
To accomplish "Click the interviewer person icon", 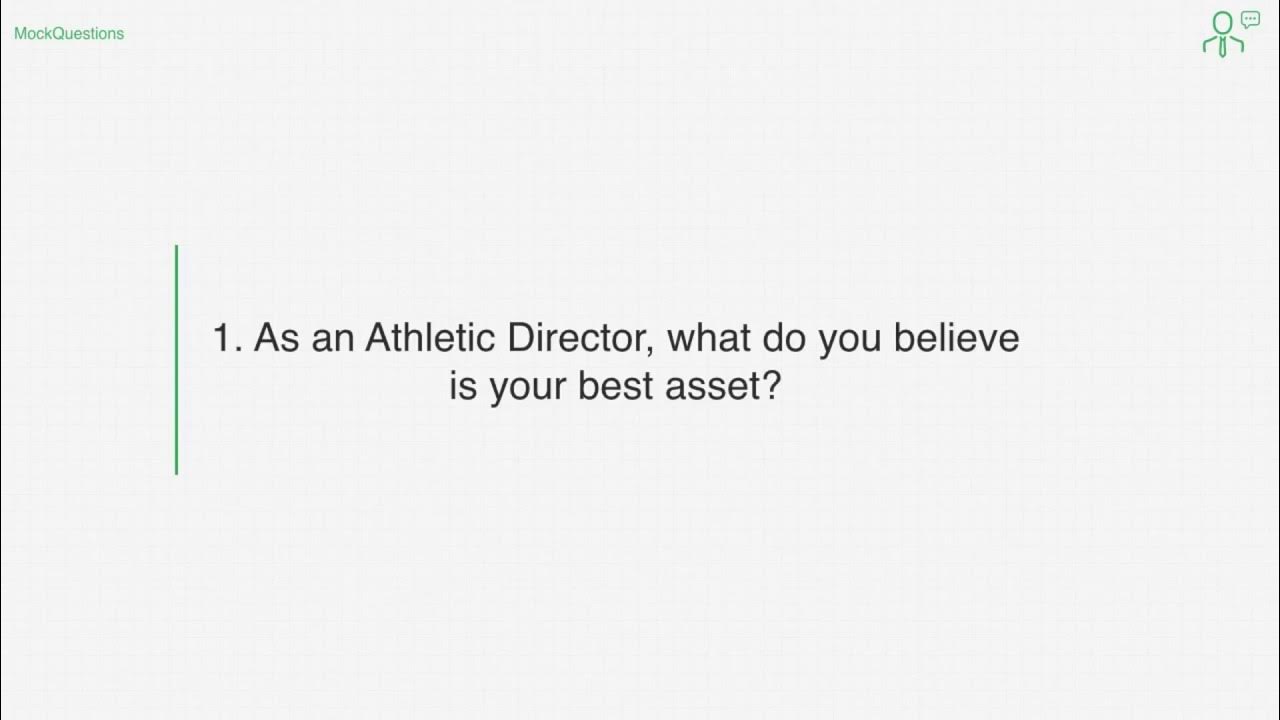I will [x=1222, y=35].
